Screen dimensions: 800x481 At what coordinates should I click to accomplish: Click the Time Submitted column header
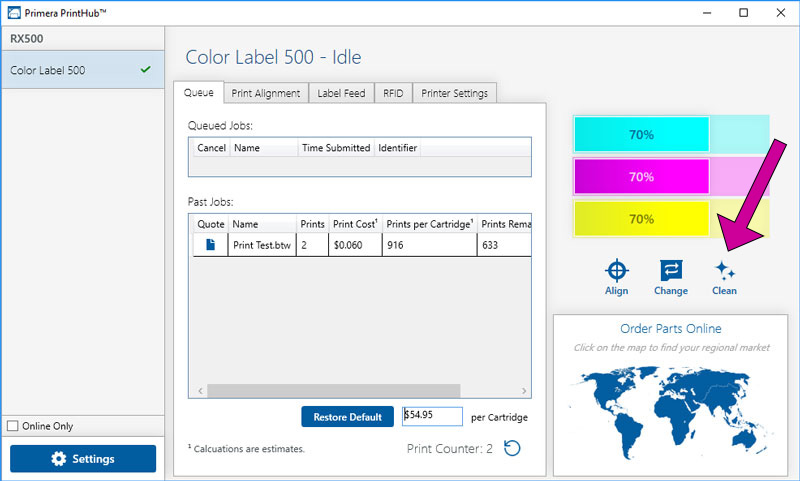coord(336,148)
